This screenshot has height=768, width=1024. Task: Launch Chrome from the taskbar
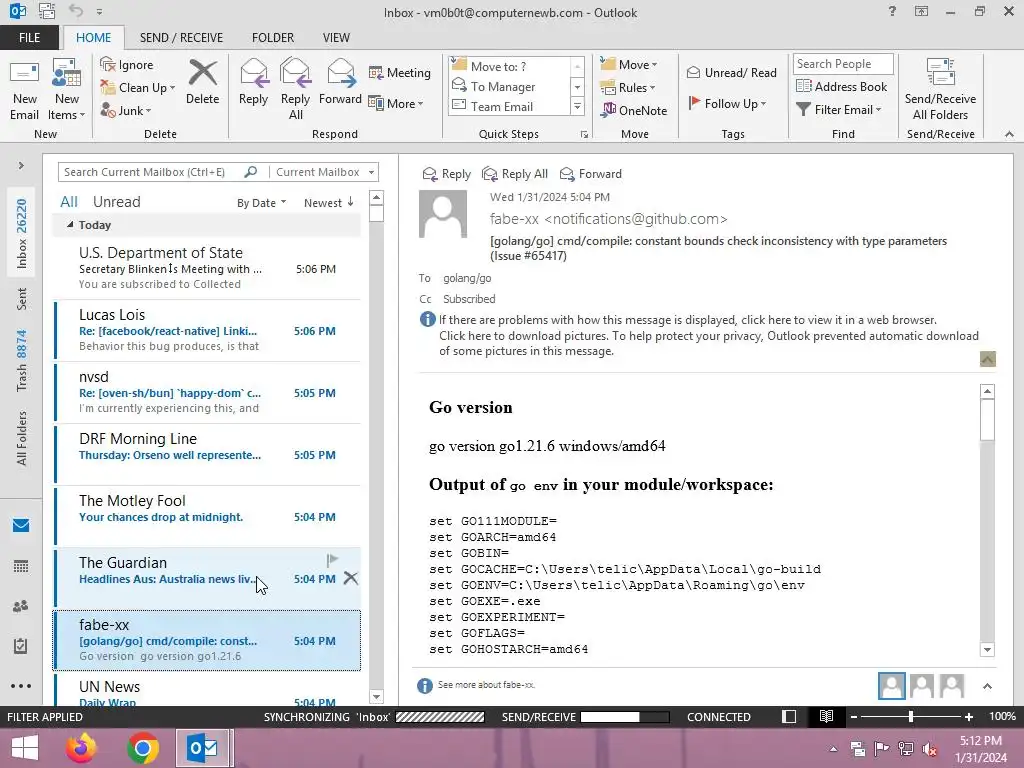click(143, 748)
